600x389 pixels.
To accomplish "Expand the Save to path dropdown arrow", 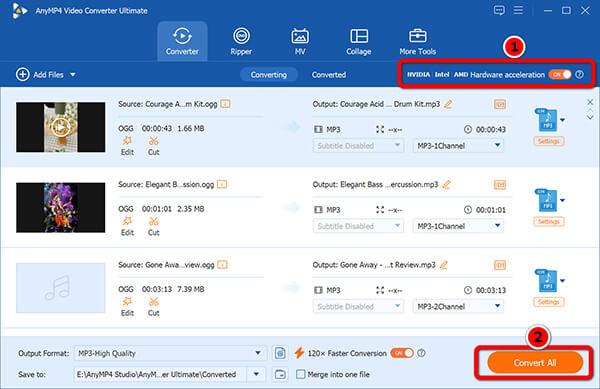I will click(256, 374).
